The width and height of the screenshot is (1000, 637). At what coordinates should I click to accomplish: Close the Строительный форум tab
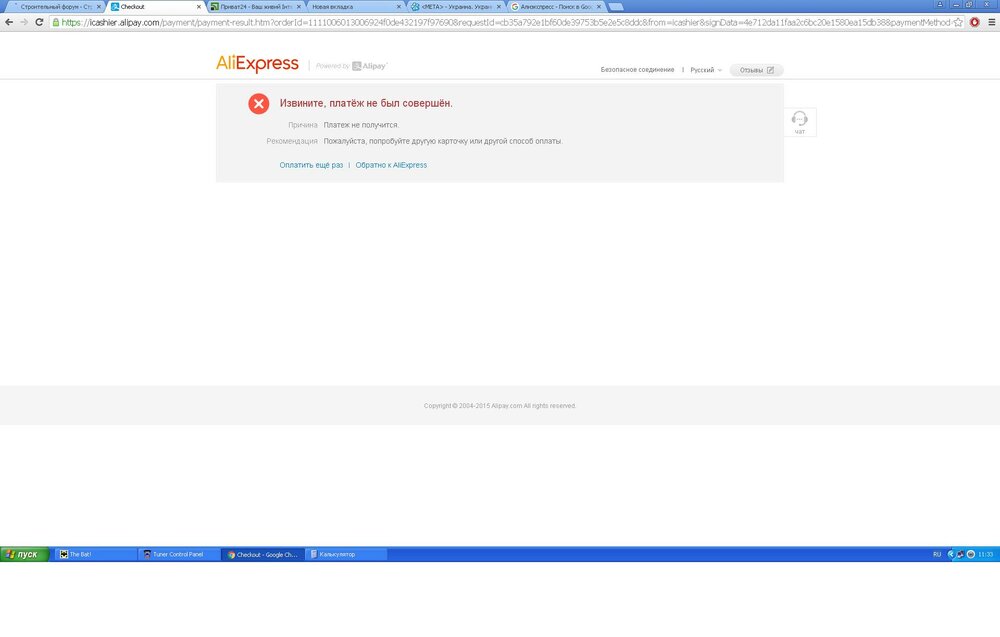[x=99, y=7]
